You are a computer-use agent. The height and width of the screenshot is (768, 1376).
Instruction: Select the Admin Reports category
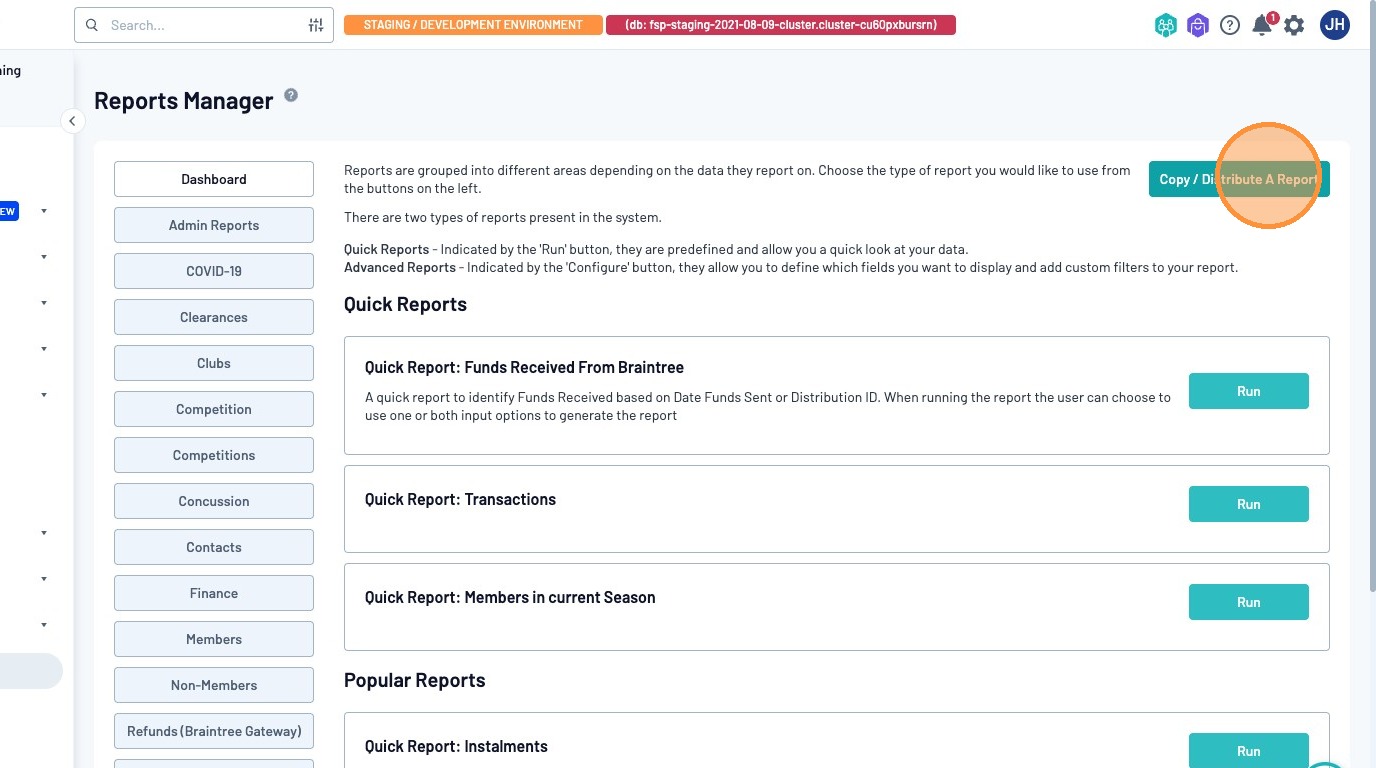coord(214,225)
